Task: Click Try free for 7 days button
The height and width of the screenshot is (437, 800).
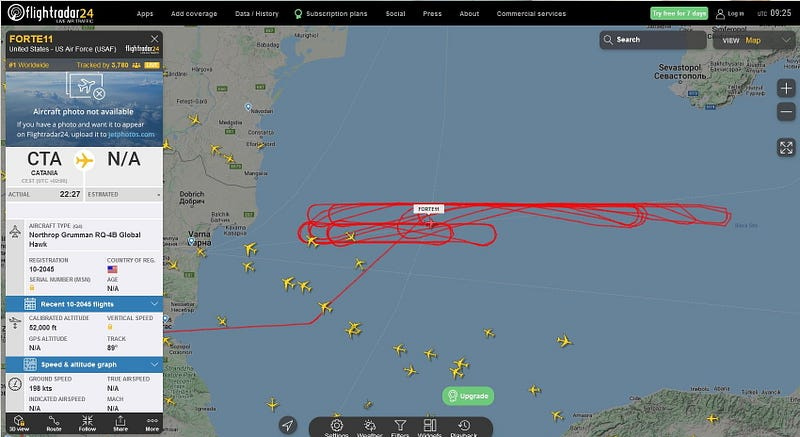Action: pyautogui.click(x=679, y=14)
